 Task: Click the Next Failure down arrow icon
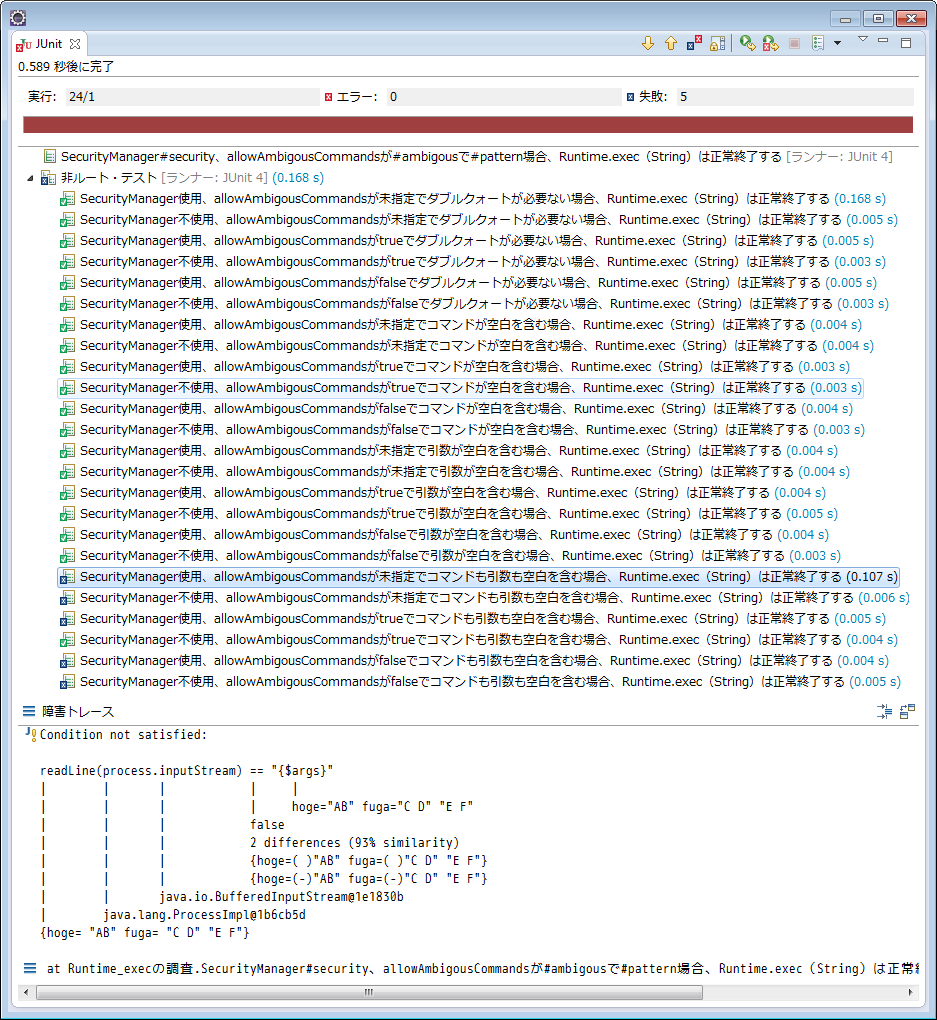click(647, 44)
